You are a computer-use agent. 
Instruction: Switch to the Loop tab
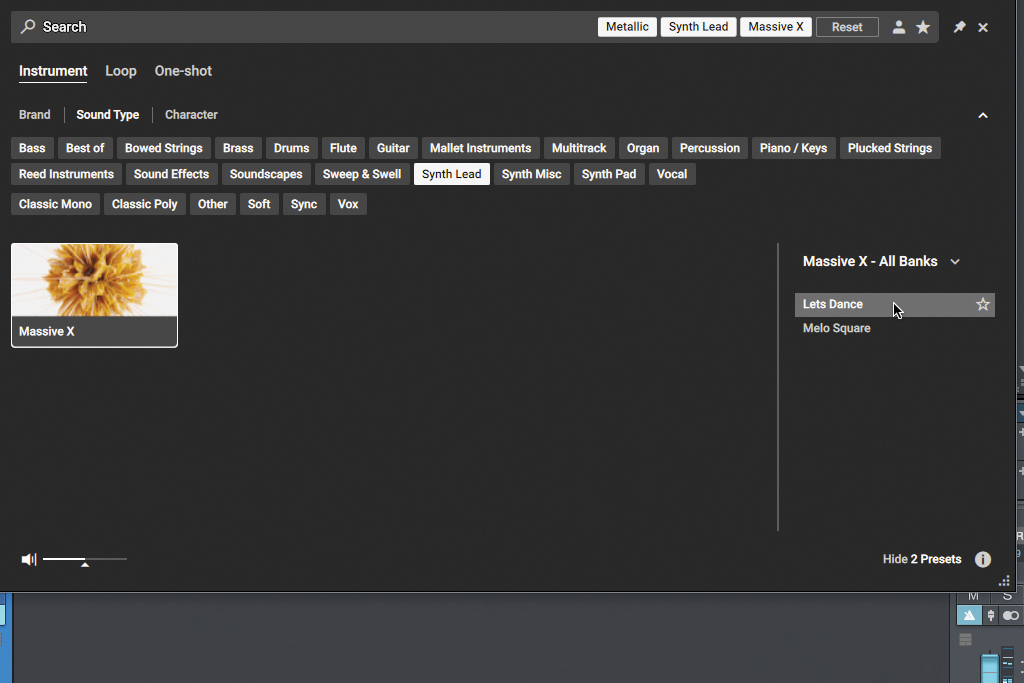[121, 71]
